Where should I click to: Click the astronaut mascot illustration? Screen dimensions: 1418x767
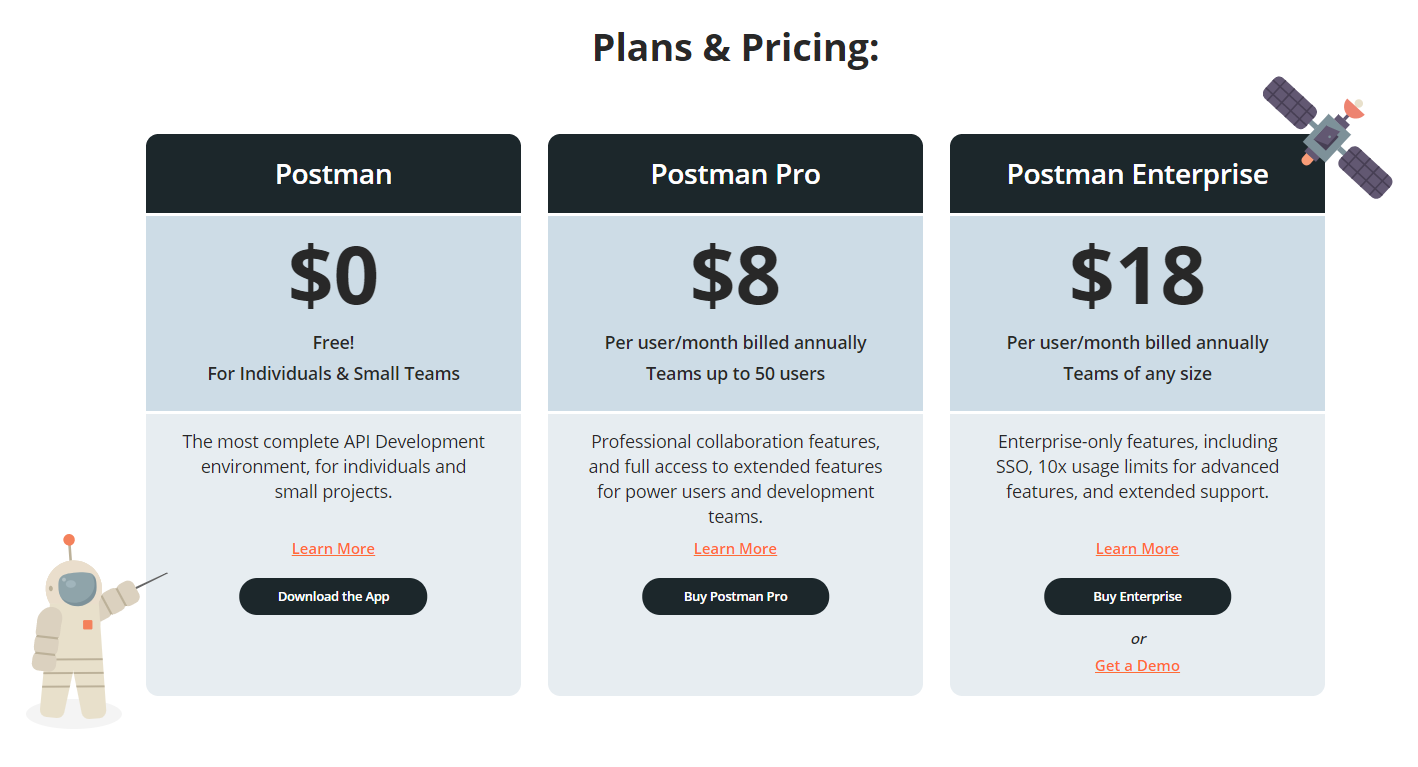click(85, 630)
